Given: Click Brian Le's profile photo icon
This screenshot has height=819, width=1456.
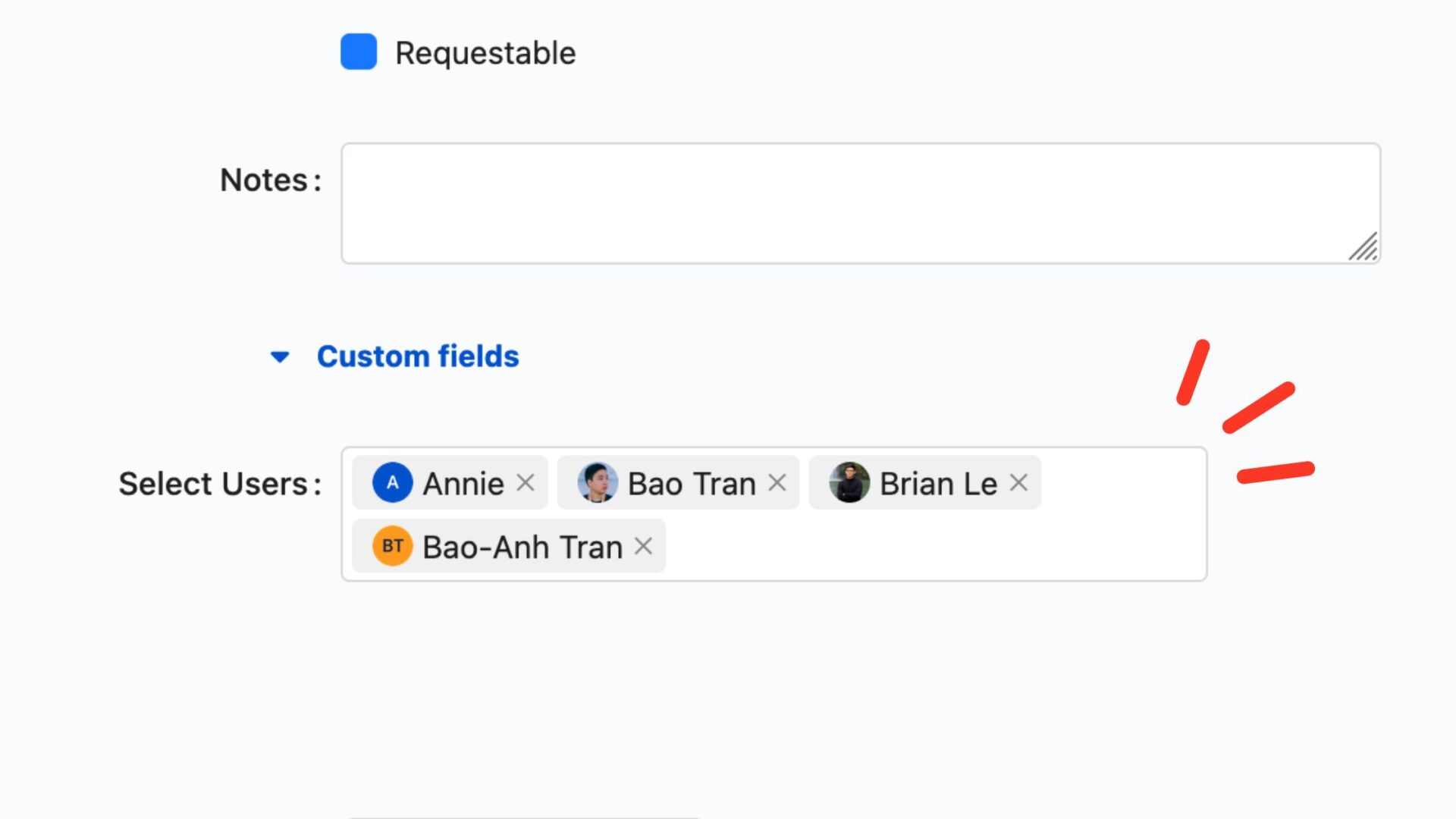Looking at the screenshot, I should click(x=849, y=483).
